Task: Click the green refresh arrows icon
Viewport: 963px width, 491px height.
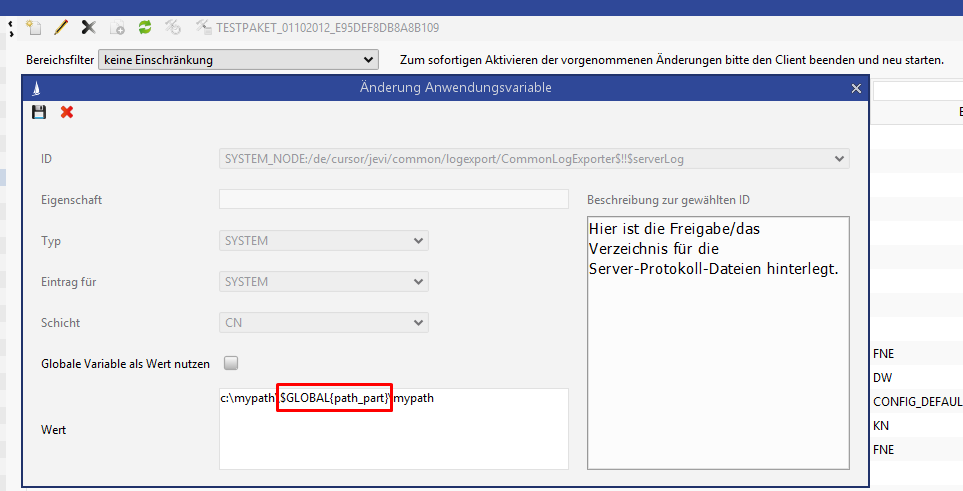Action: tap(145, 28)
